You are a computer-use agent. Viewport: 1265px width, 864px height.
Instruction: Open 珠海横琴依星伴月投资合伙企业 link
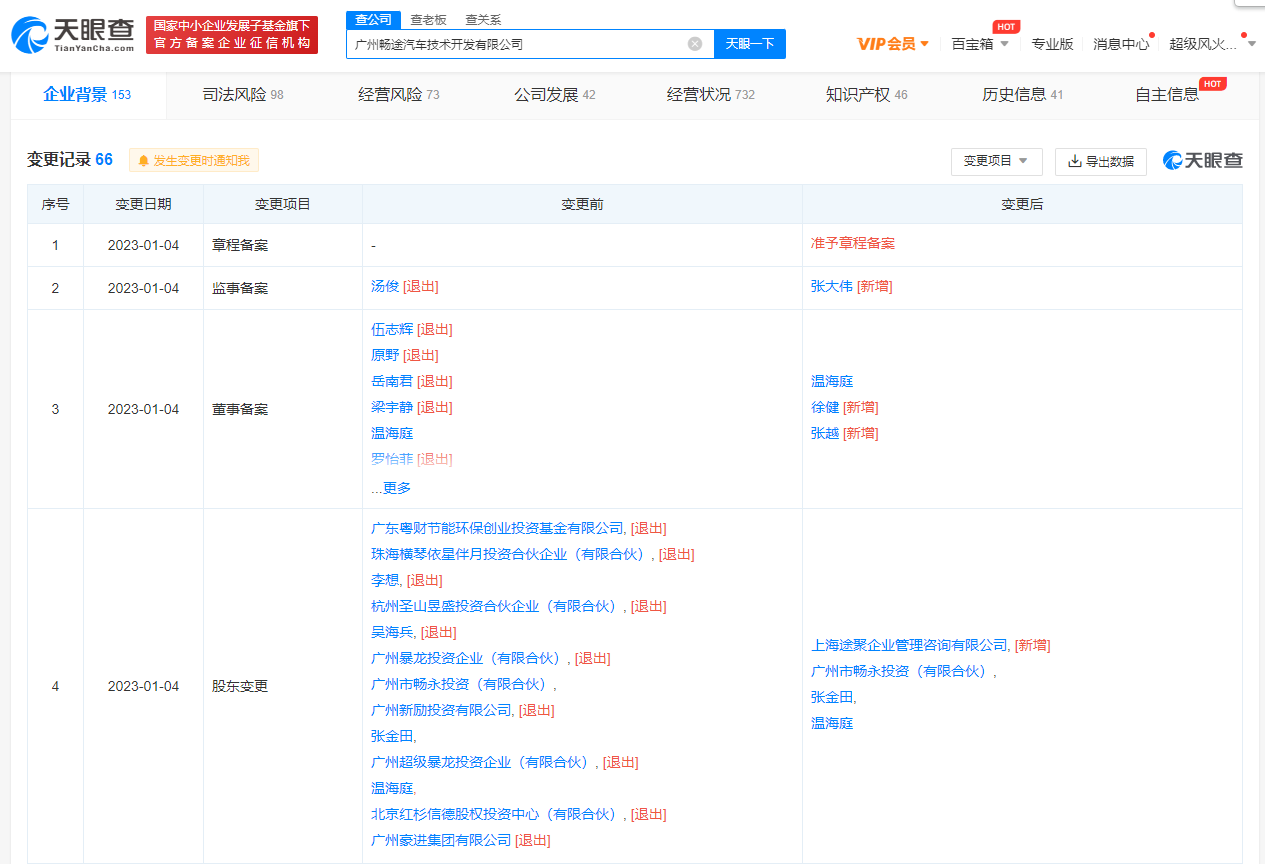[x=511, y=554]
